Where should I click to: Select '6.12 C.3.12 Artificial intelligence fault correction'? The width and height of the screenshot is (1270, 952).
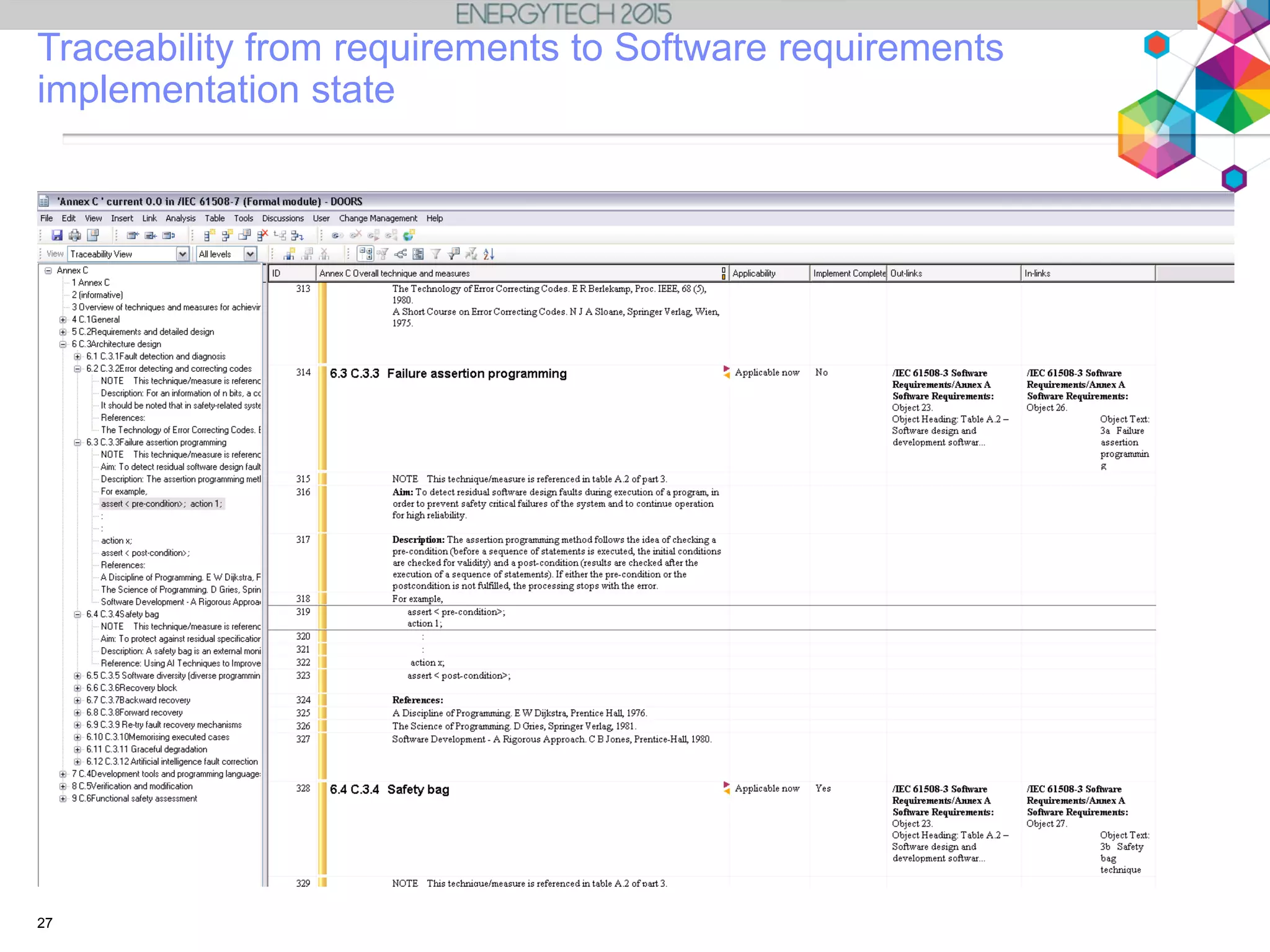coord(172,762)
